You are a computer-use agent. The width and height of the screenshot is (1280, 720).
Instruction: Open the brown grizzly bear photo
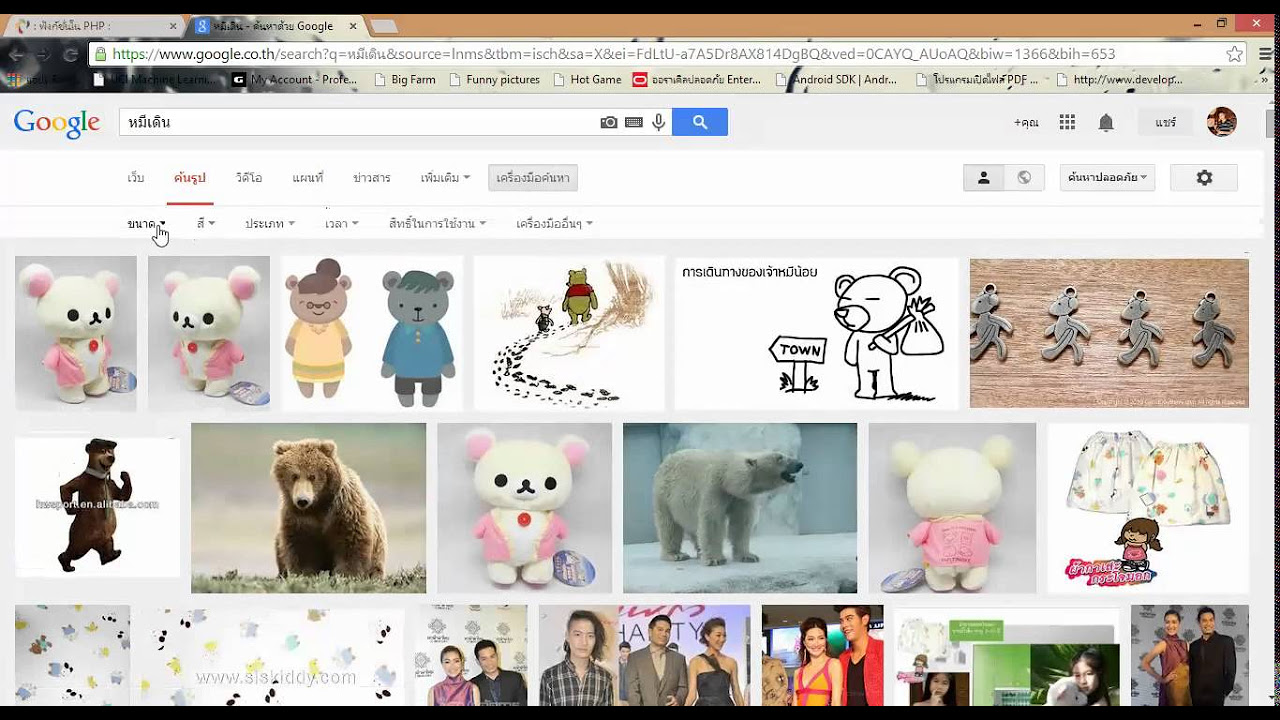point(308,508)
